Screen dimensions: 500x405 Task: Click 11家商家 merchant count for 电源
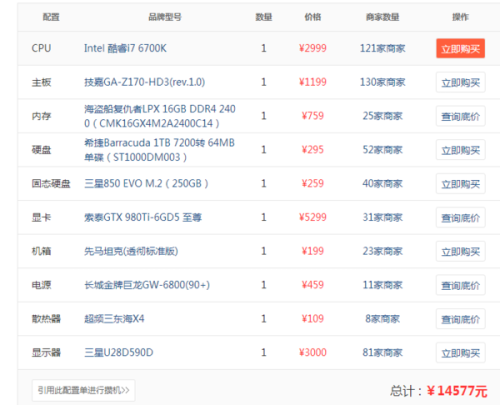click(x=383, y=285)
